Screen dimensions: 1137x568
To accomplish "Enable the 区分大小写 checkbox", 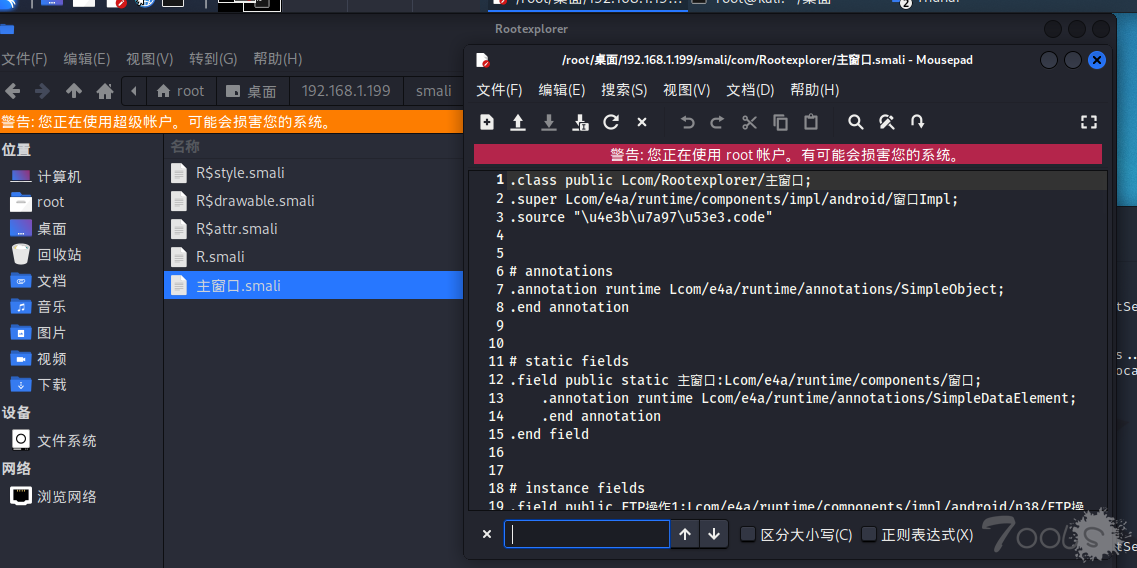I will click(x=748, y=535).
